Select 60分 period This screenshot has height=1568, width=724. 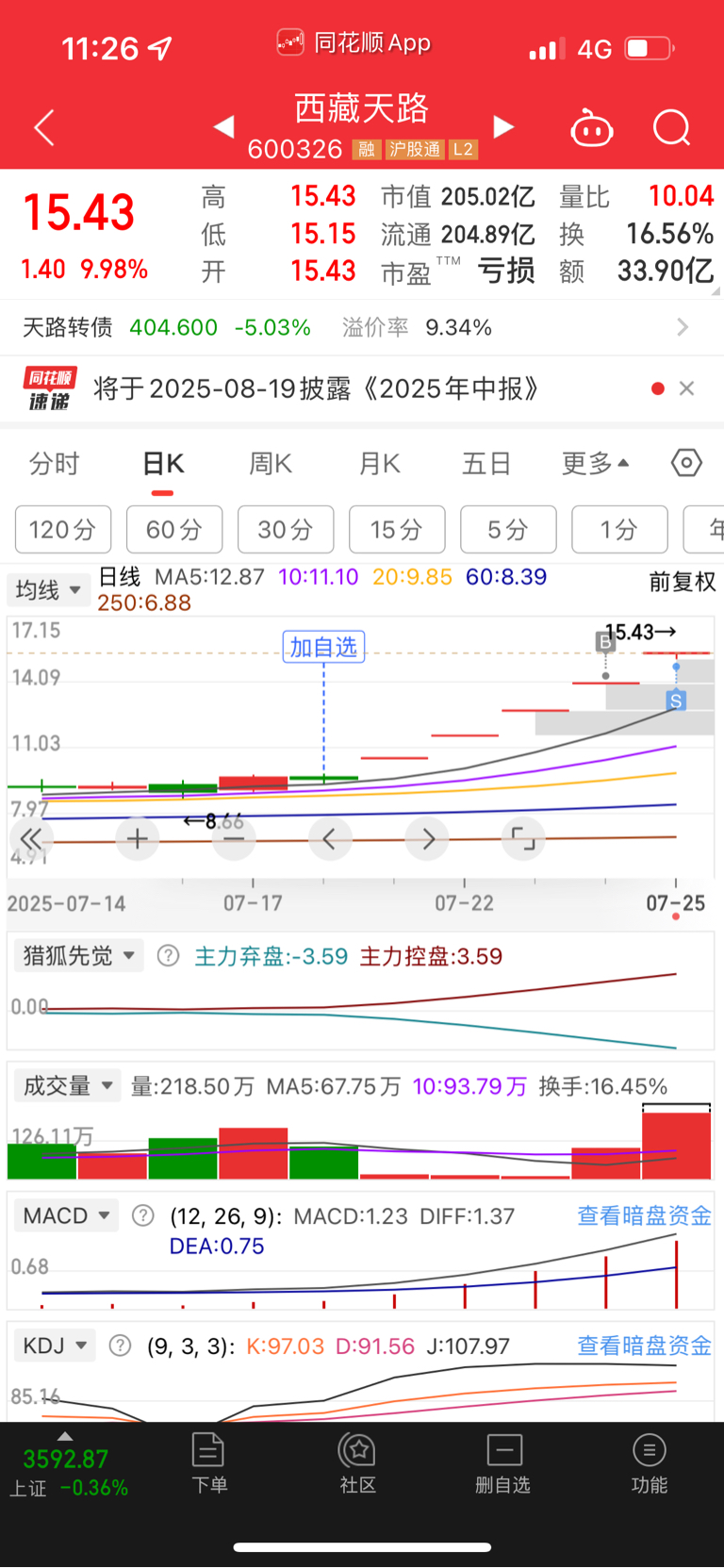click(x=174, y=529)
